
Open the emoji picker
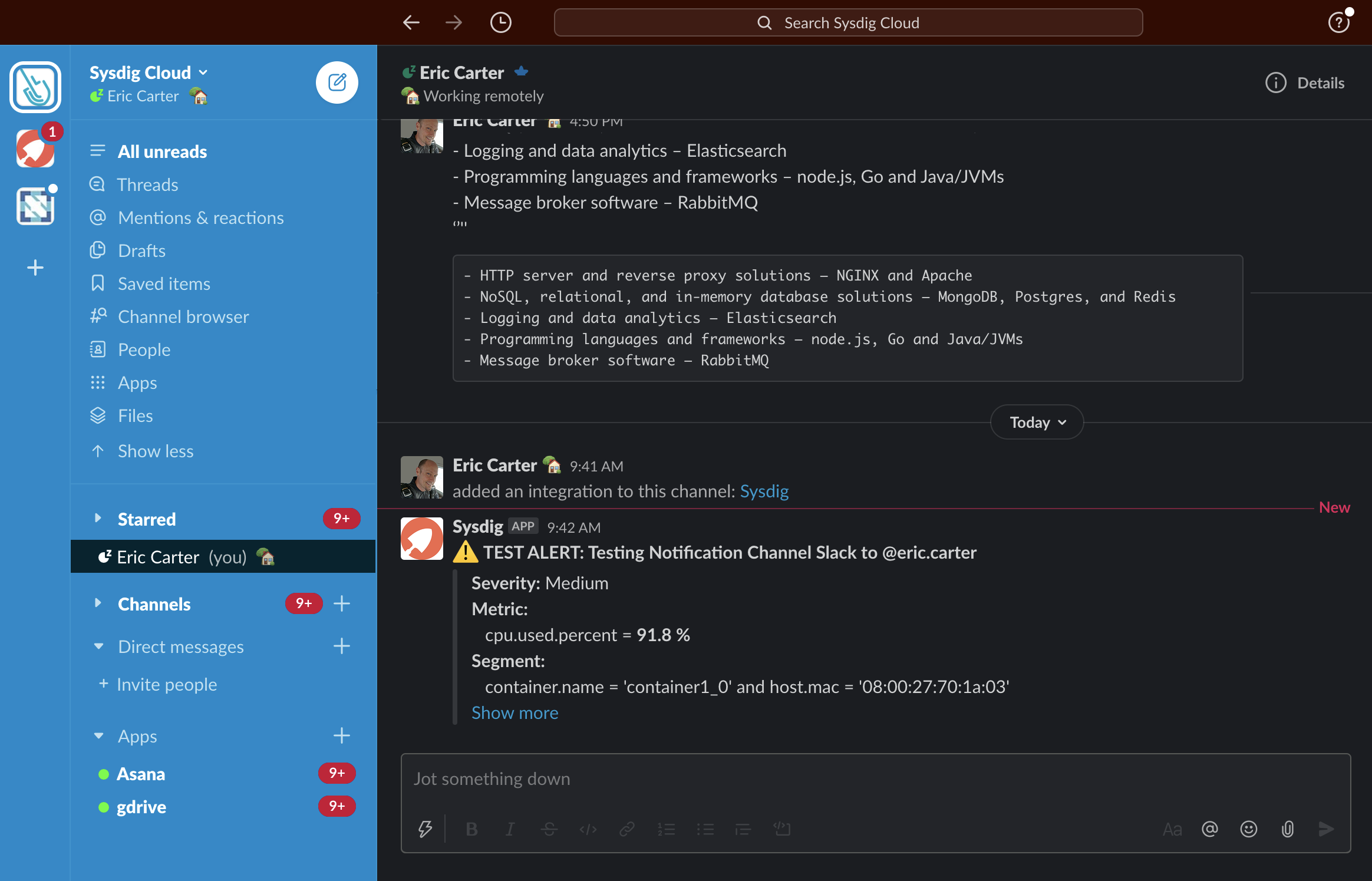coord(1249,829)
